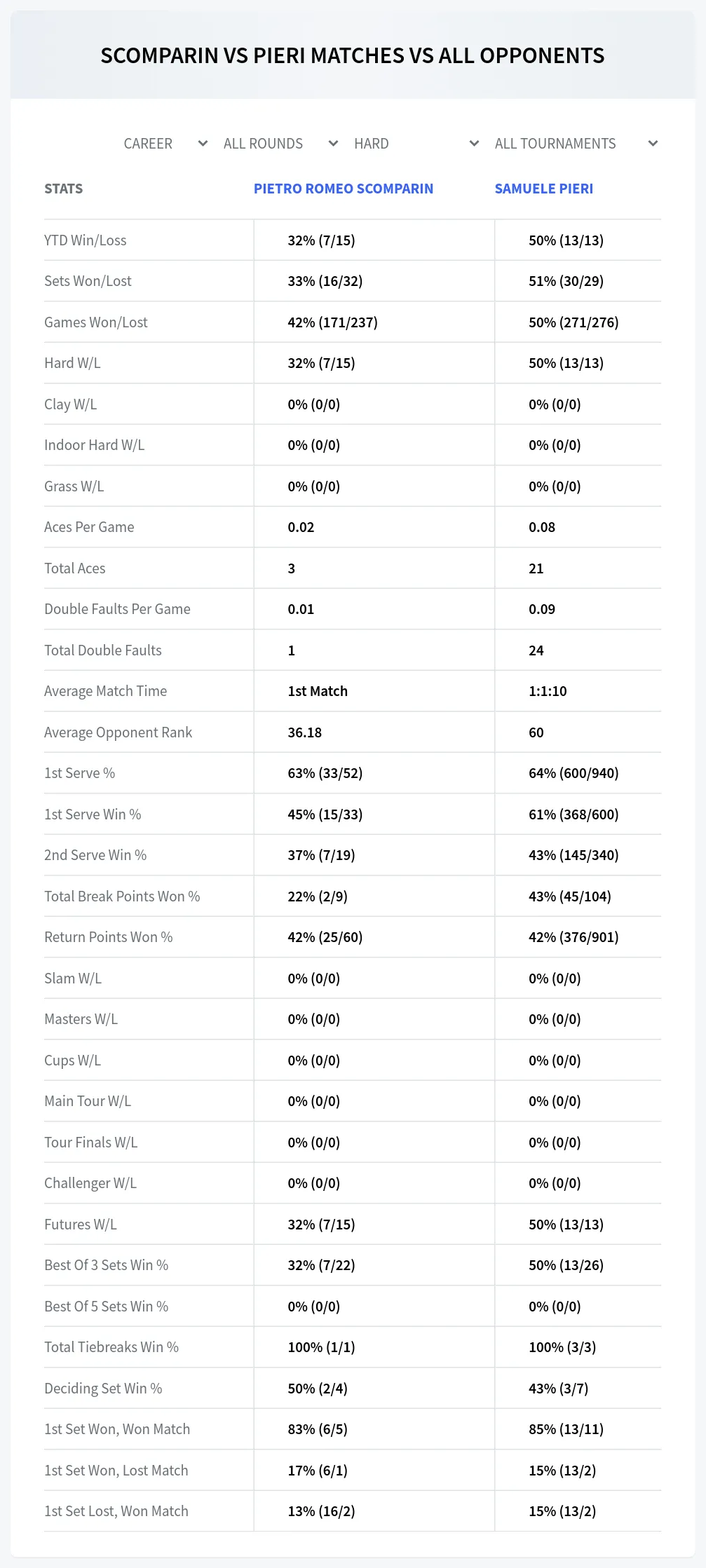This screenshot has height=1568, width=706.
Task: Click the chevron next to CAREER
Action: click(x=203, y=144)
